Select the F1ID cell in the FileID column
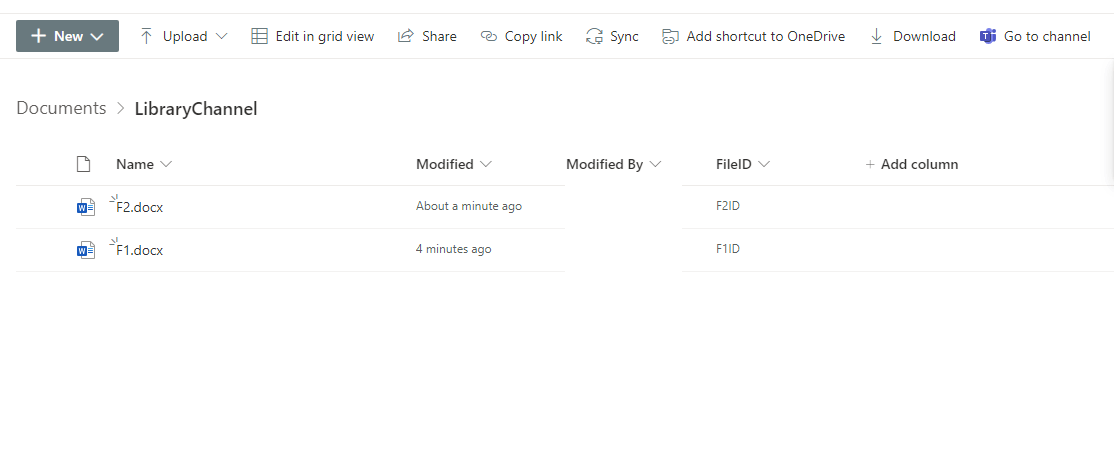Viewport: 1114px width, 462px height. point(728,249)
